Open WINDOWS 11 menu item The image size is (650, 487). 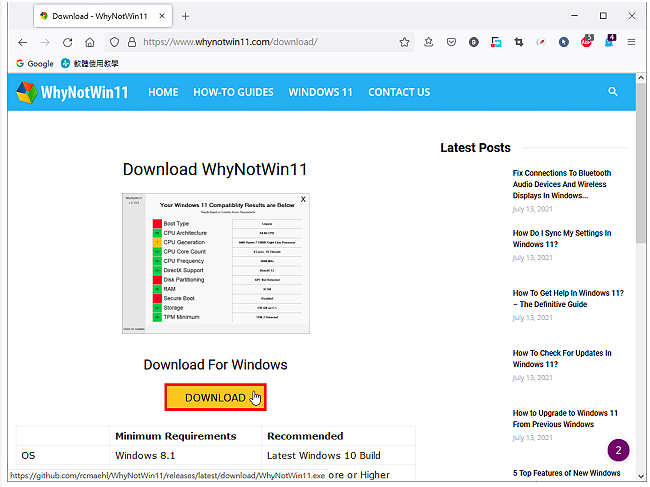pyautogui.click(x=320, y=92)
